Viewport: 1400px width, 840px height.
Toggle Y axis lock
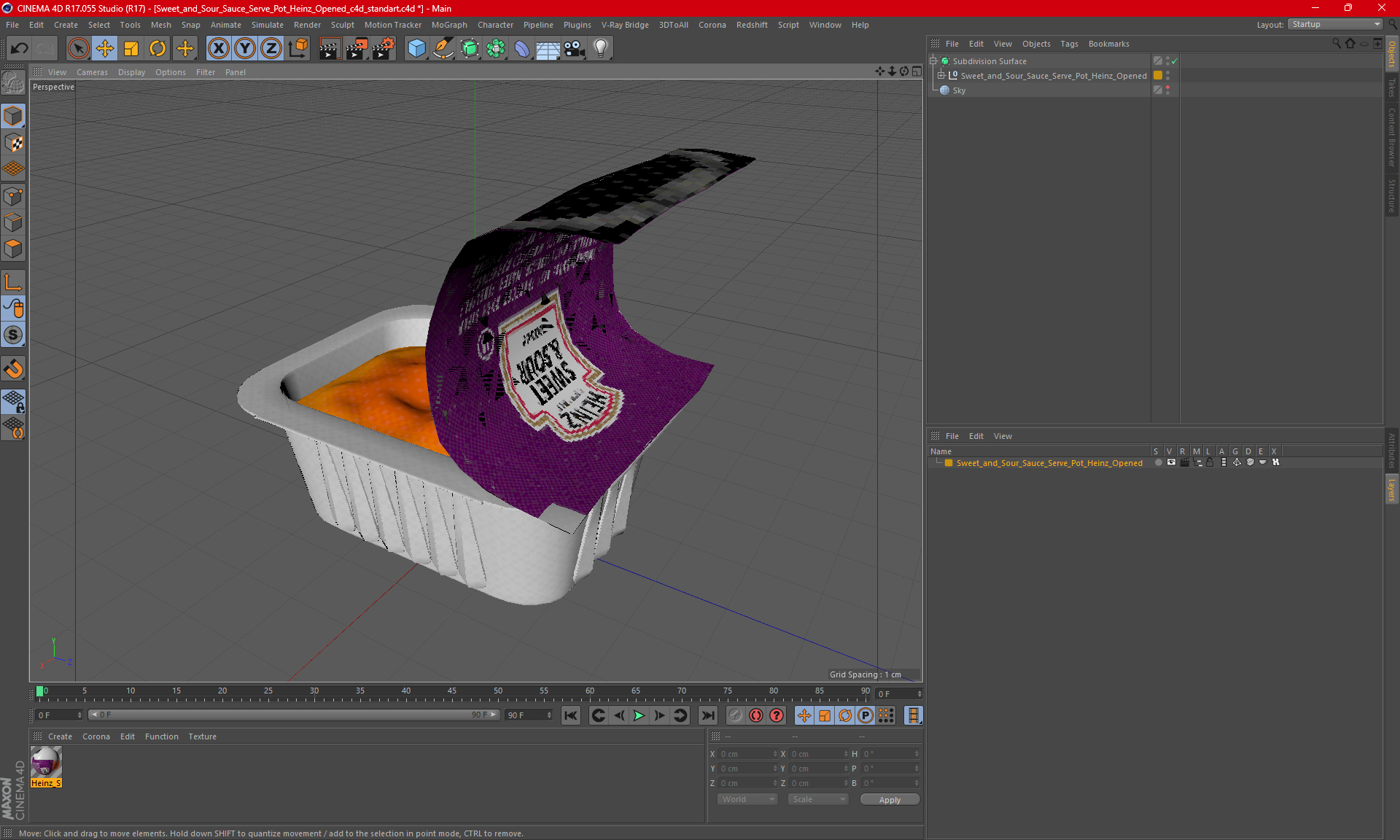click(x=245, y=49)
